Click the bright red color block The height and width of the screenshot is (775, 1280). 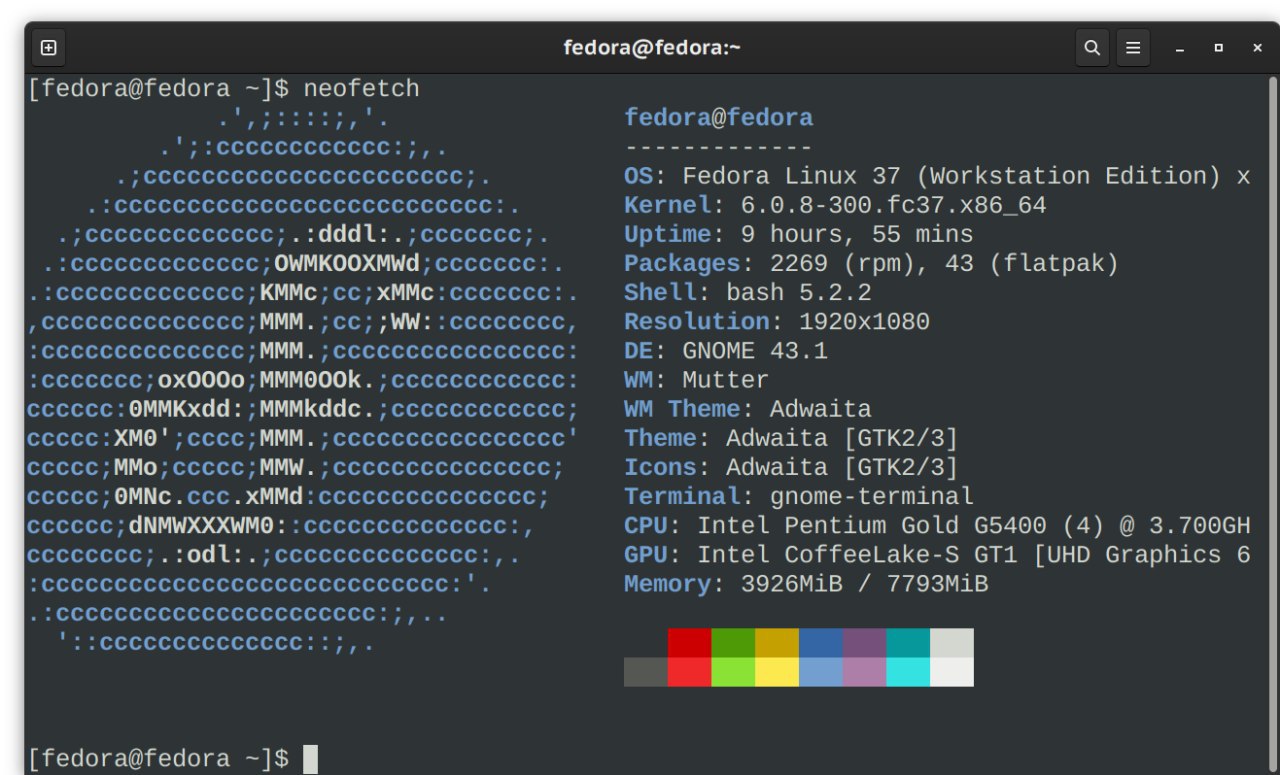689,672
